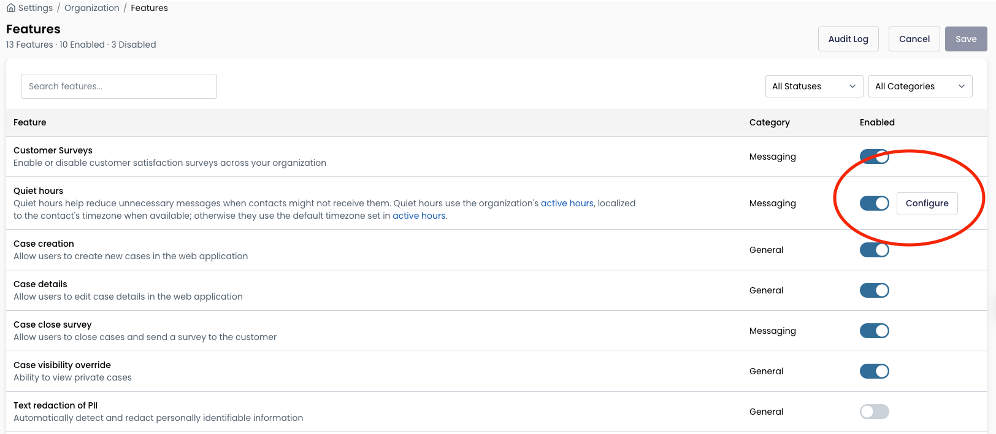This screenshot has width=996, height=434.
Task: Toggle the Case details switch
Action: (x=874, y=290)
